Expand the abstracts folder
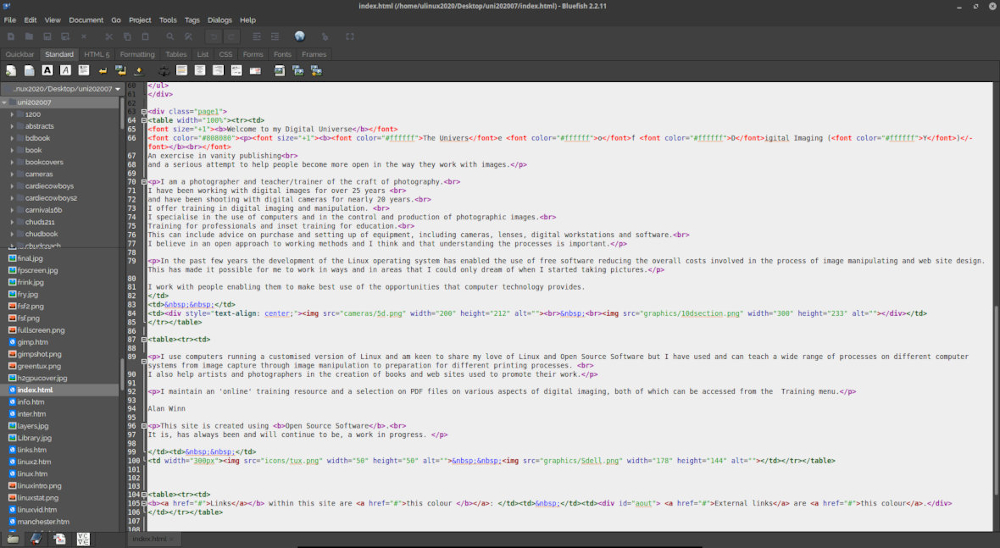Image resolution: width=1000 pixels, height=548 pixels. (12, 126)
